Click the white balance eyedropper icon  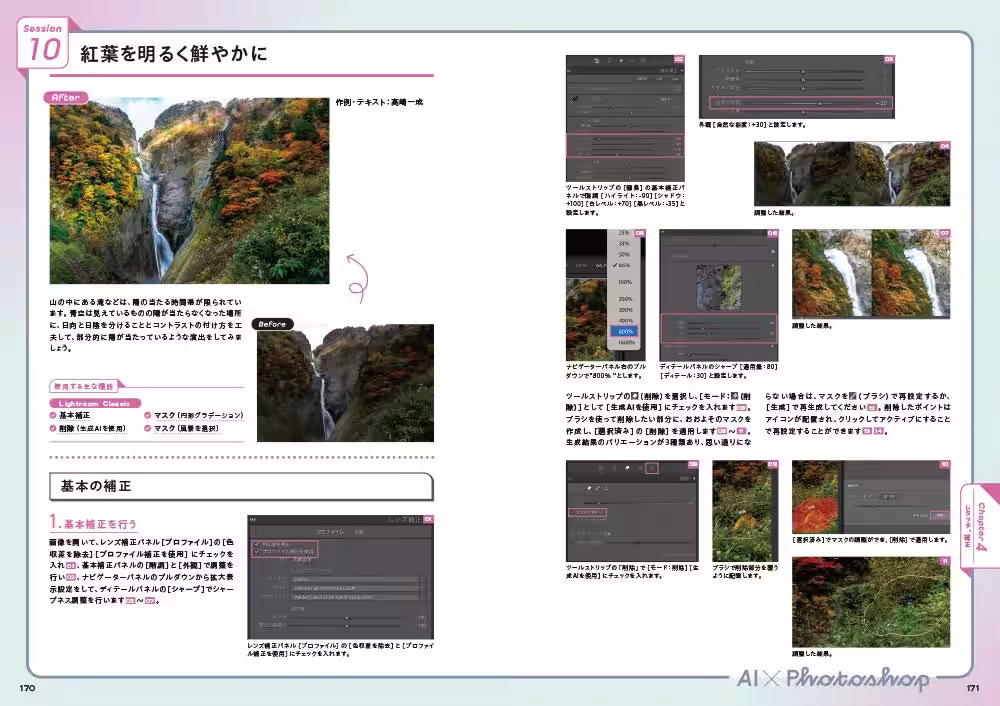coord(573,100)
